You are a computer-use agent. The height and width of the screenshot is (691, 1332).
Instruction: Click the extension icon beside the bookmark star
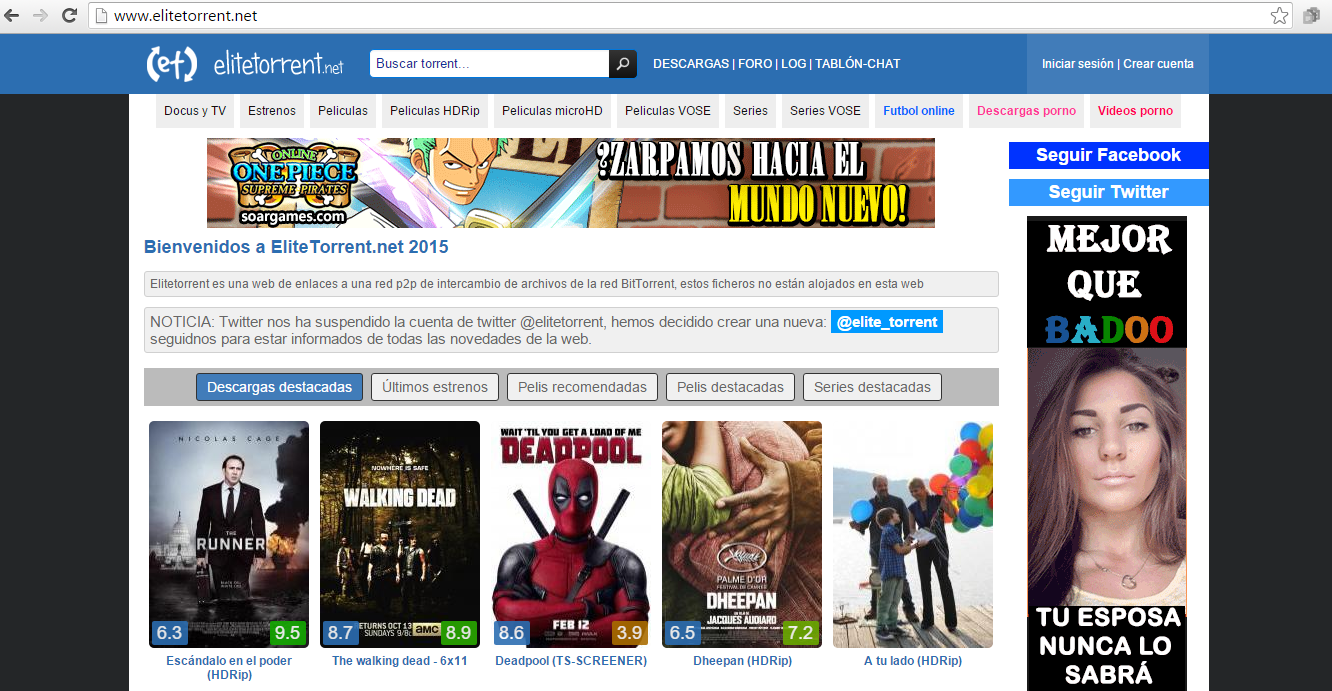tap(1311, 15)
